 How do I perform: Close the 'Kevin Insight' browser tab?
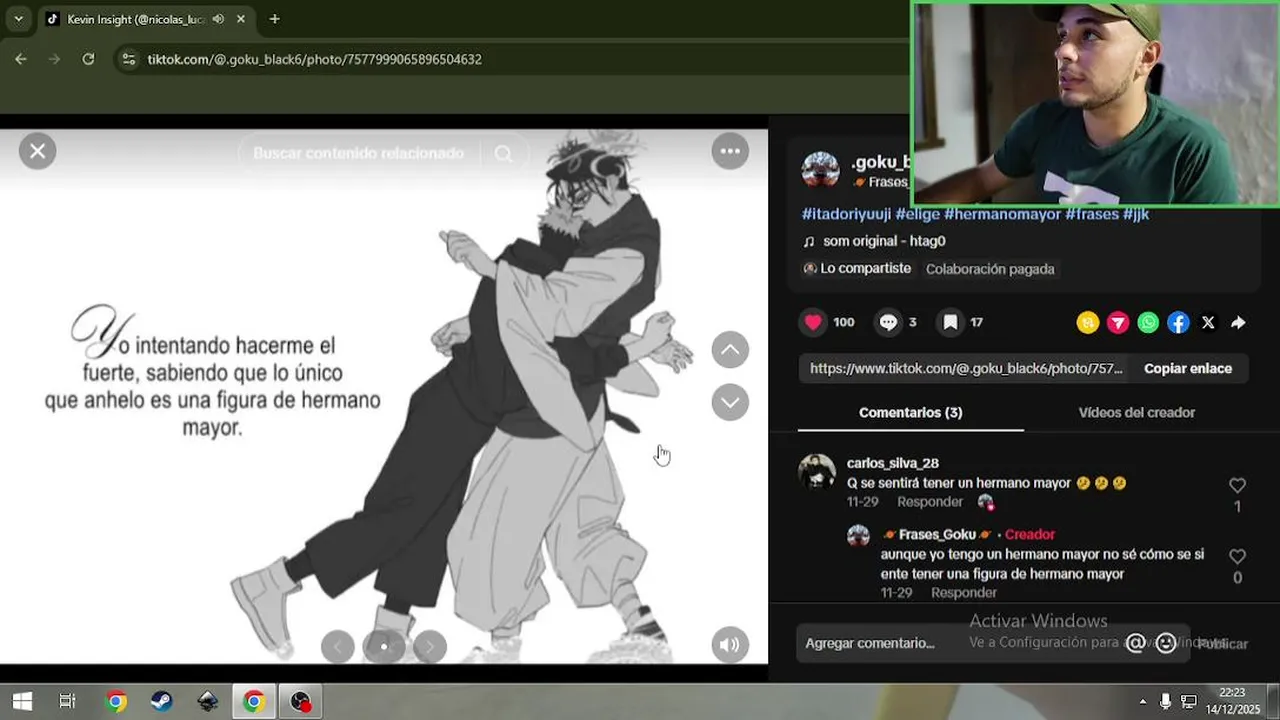(241, 19)
